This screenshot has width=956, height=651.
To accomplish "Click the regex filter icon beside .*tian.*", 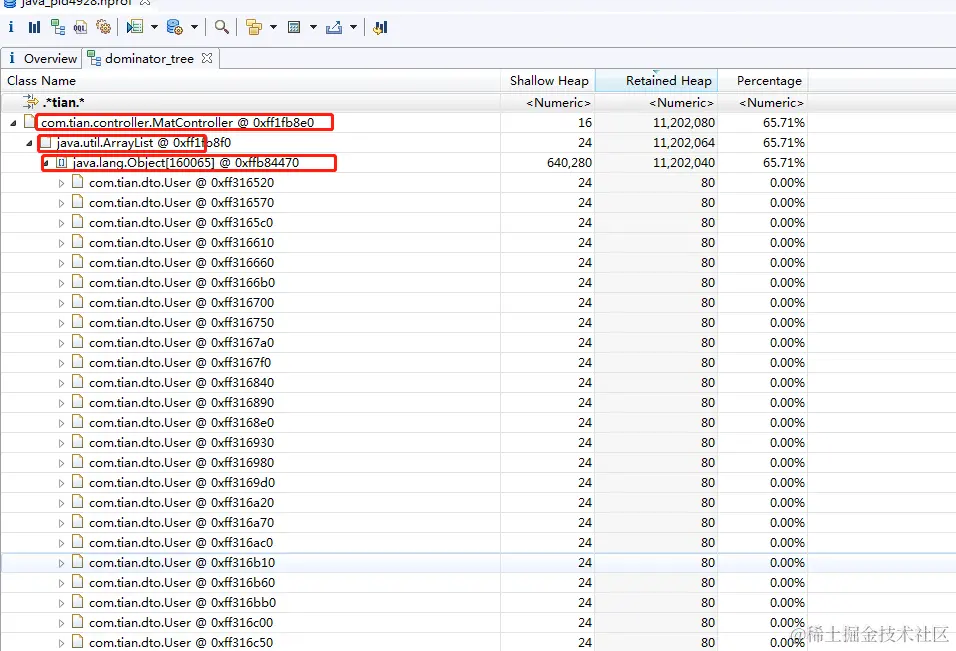I will coord(30,102).
